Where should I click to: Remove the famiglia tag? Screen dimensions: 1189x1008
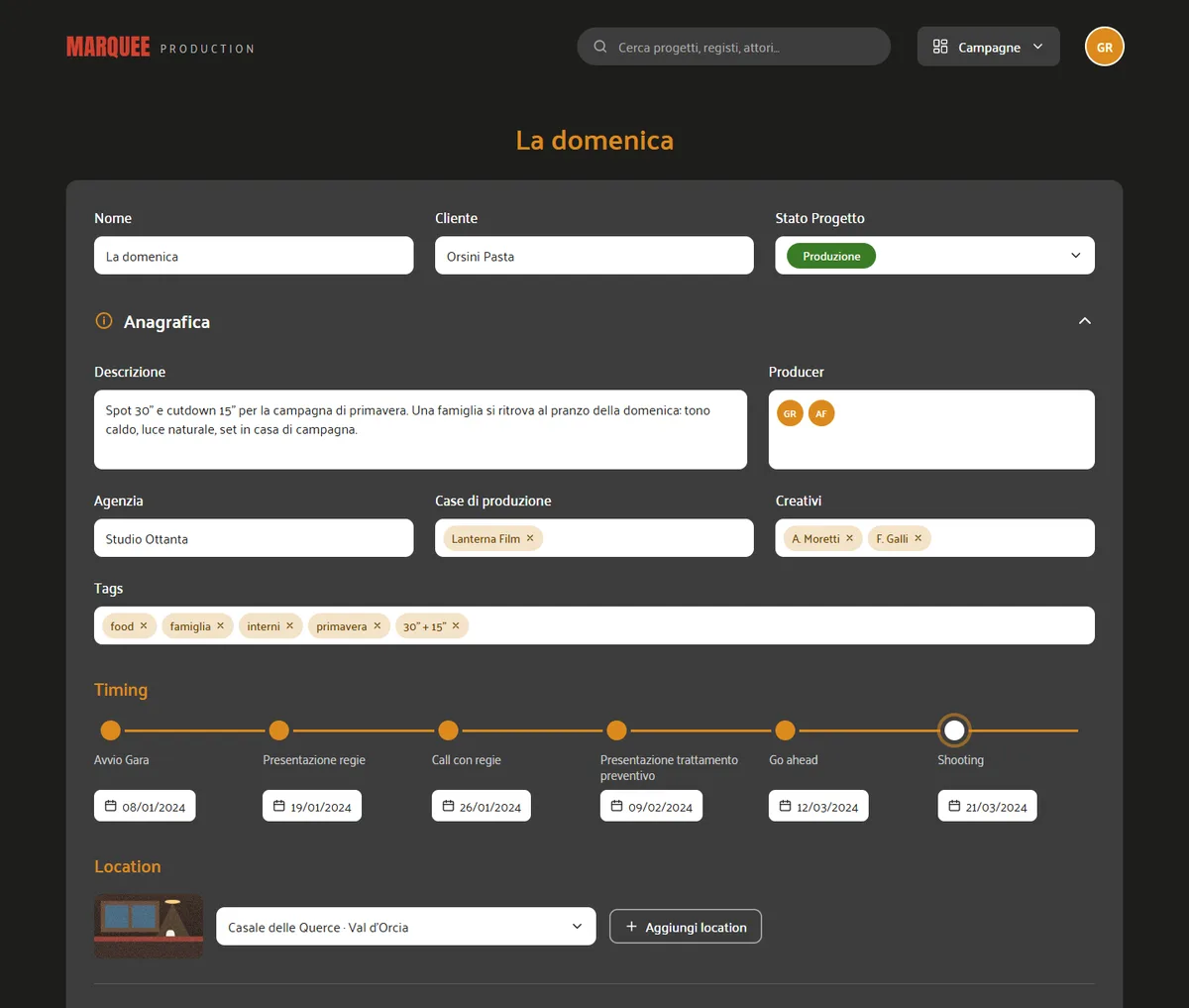[220, 625]
